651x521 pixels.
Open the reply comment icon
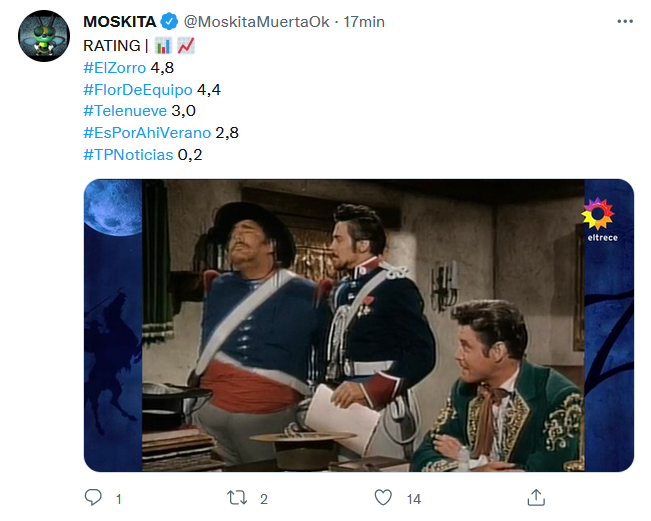(x=93, y=497)
